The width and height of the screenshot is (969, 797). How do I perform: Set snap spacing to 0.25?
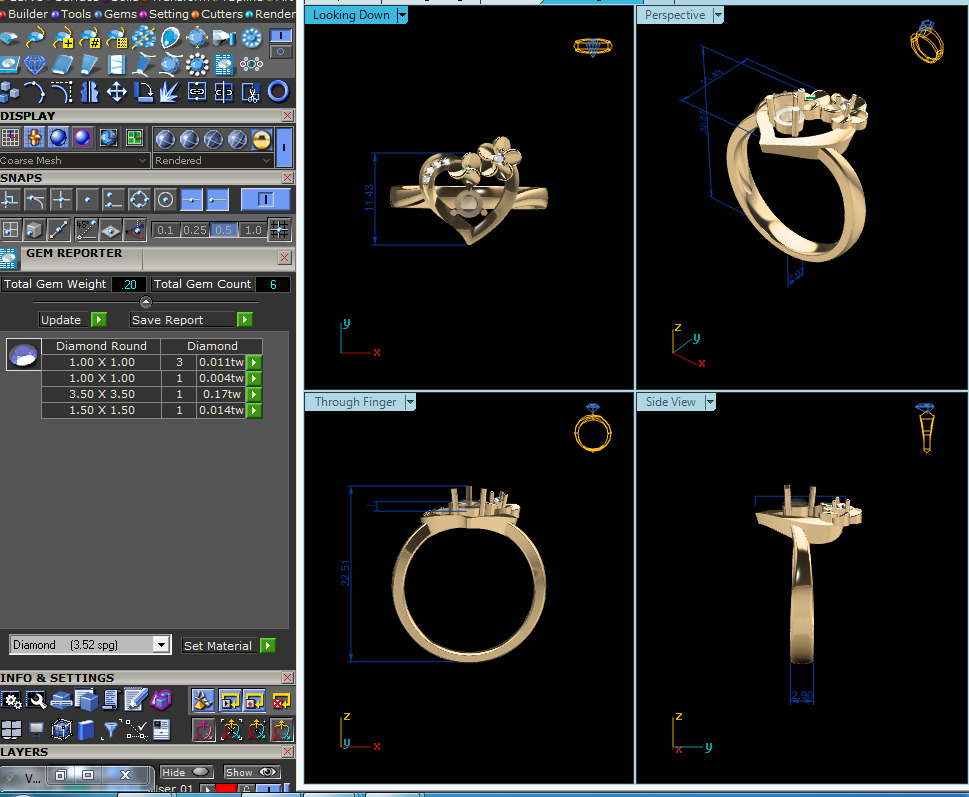195,230
